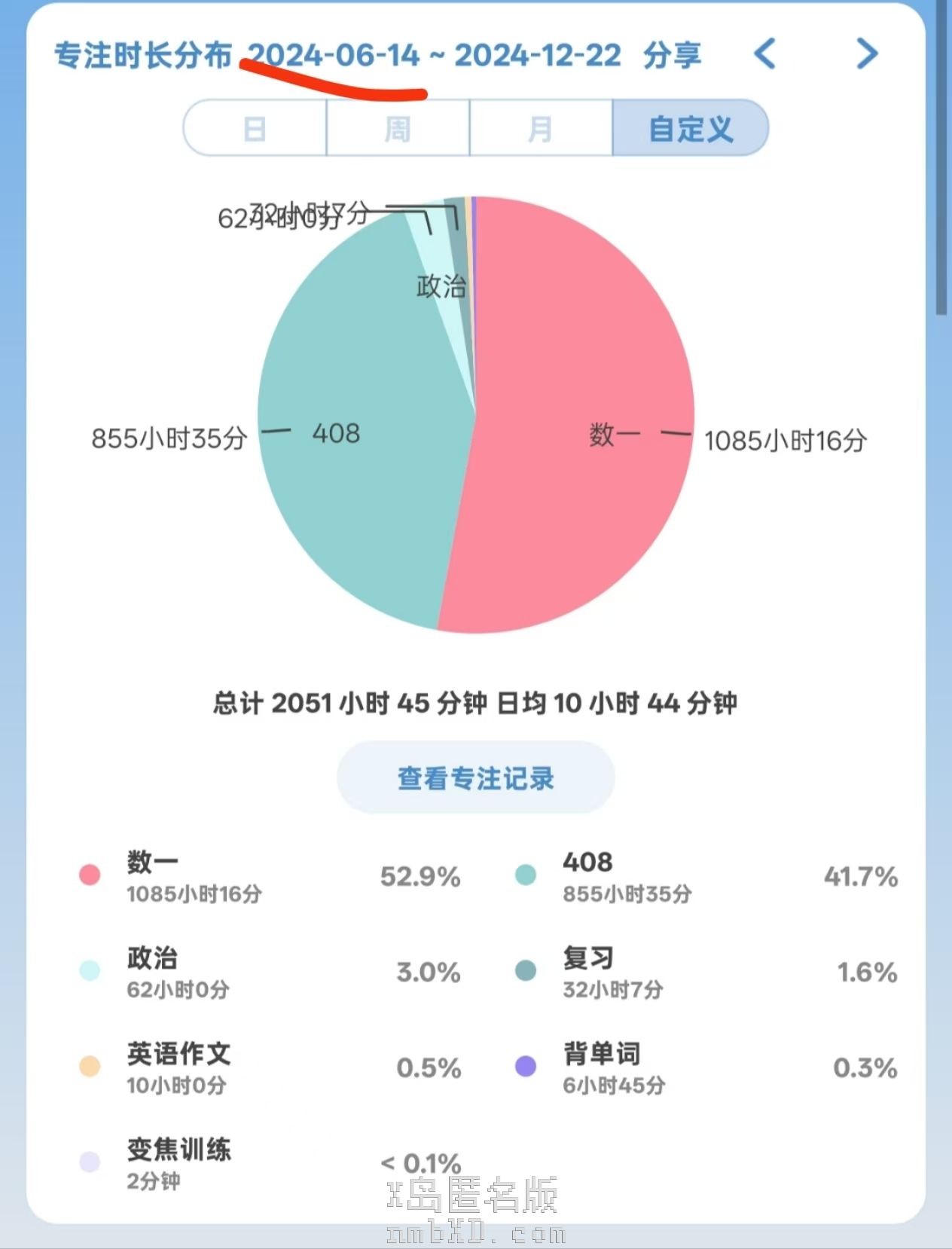This screenshot has height=1249, width=952.
Task: Click the date range 2024-06-14 ~ 2024-12-22
Action: pos(435,56)
